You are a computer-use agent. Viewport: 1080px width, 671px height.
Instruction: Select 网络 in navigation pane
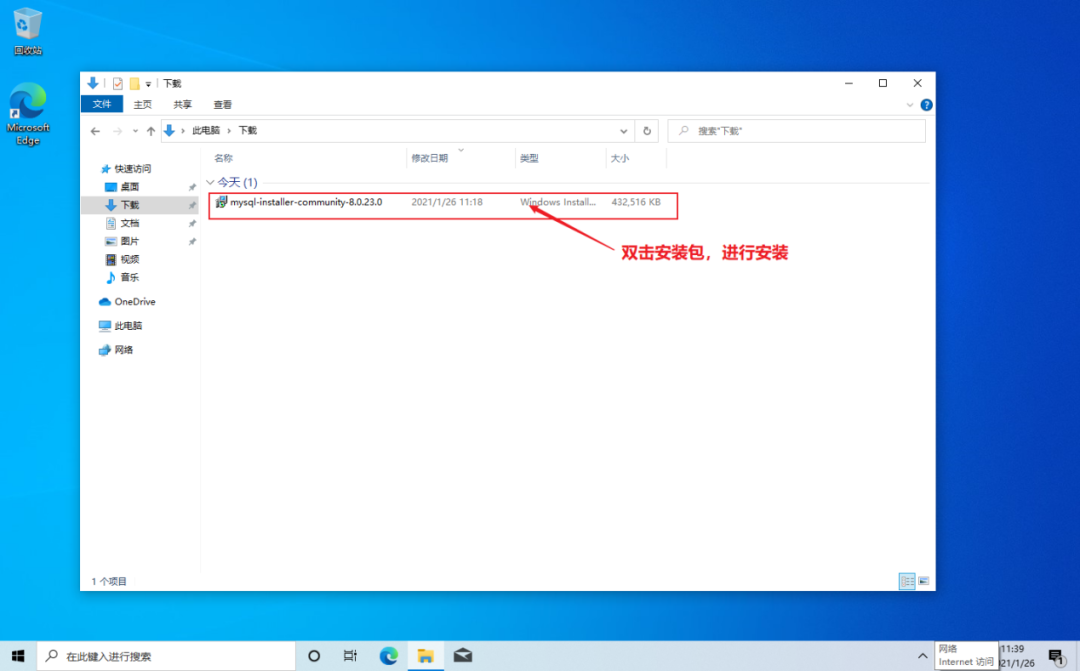pyautogui.click(x=123, y=350)
